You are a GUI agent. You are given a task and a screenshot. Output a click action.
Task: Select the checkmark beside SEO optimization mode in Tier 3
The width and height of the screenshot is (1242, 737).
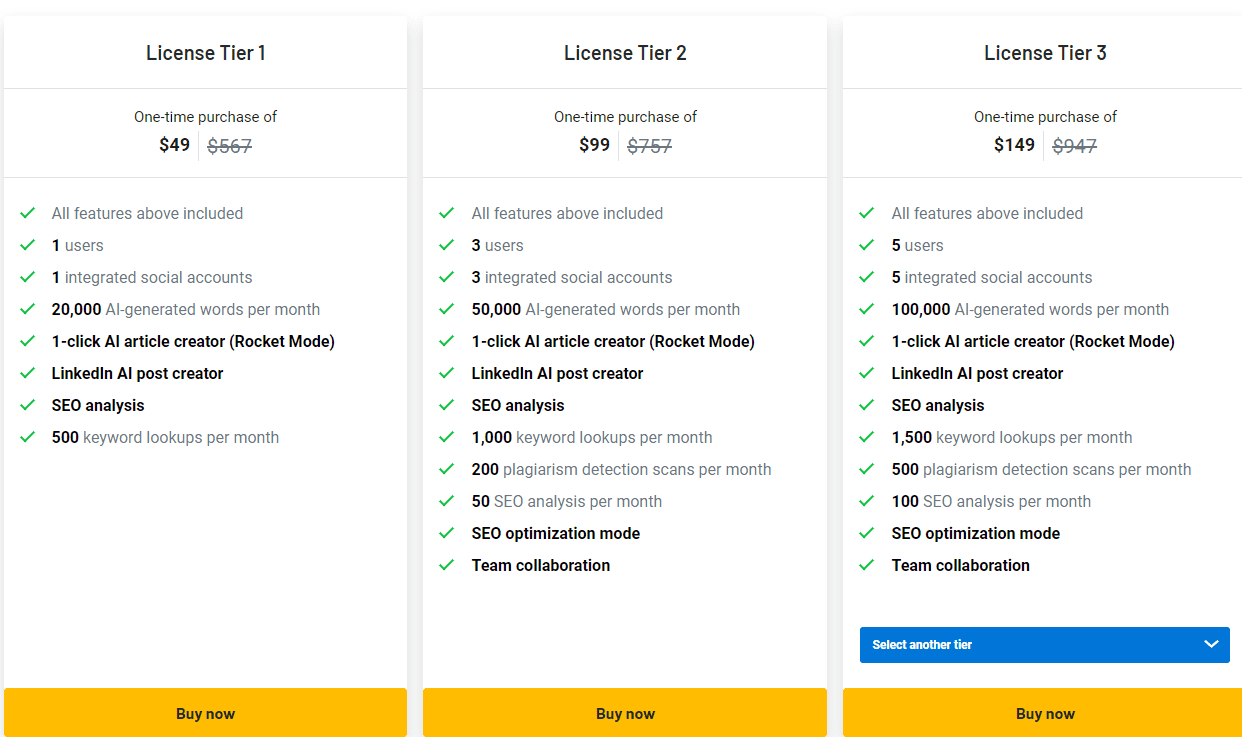(x=867, y=533)
